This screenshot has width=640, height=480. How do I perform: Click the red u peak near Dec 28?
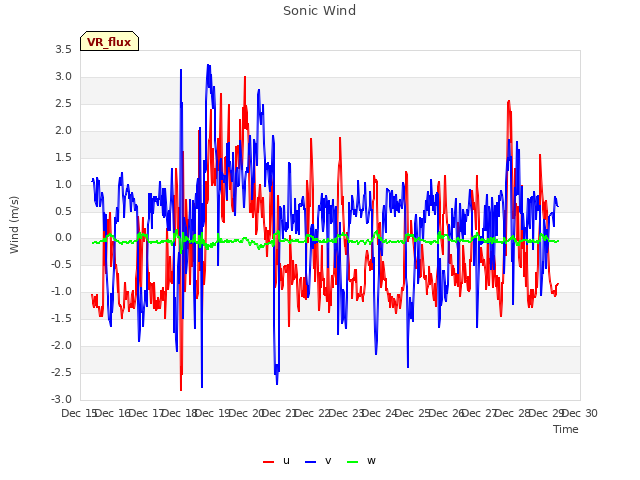509,101
